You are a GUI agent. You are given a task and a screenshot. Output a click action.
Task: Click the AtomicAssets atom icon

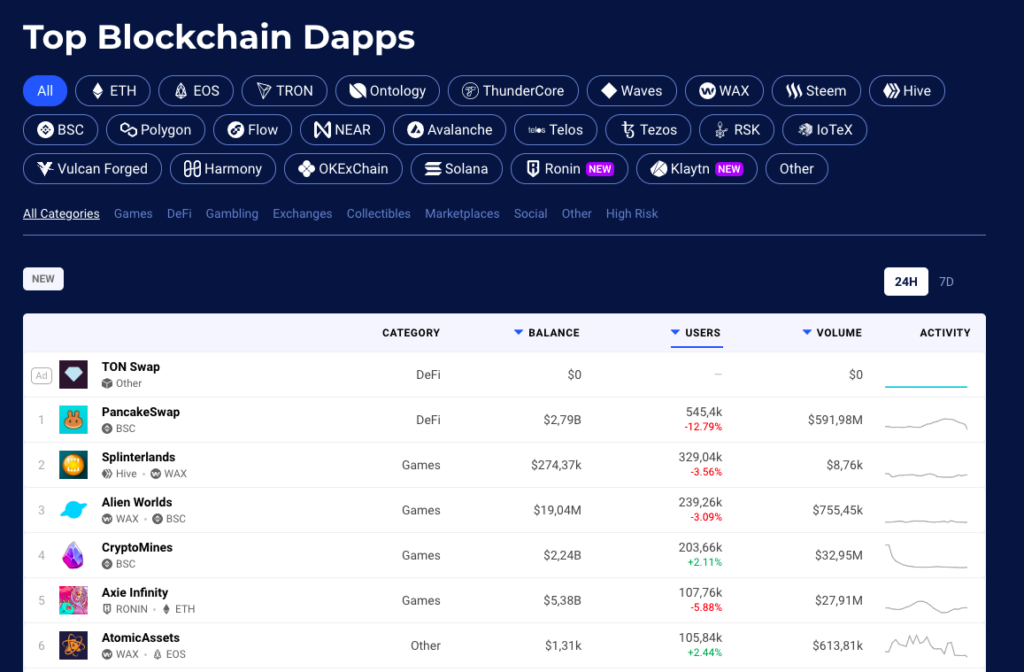(73, 645)
